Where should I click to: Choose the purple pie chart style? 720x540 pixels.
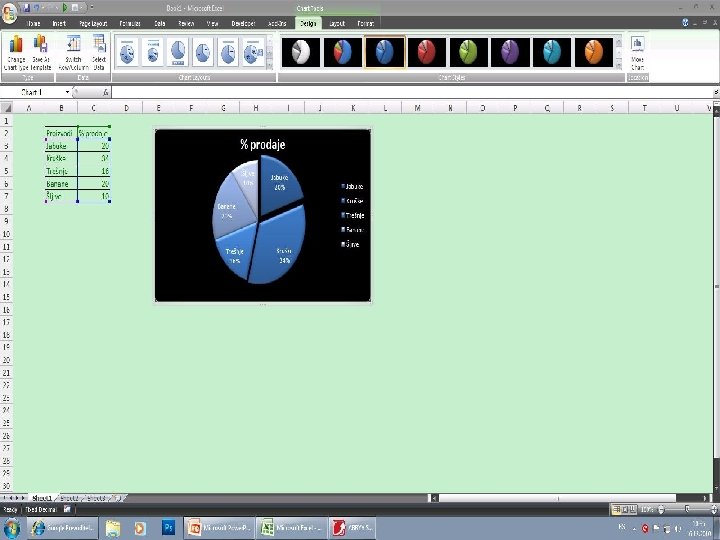point(510,52)
